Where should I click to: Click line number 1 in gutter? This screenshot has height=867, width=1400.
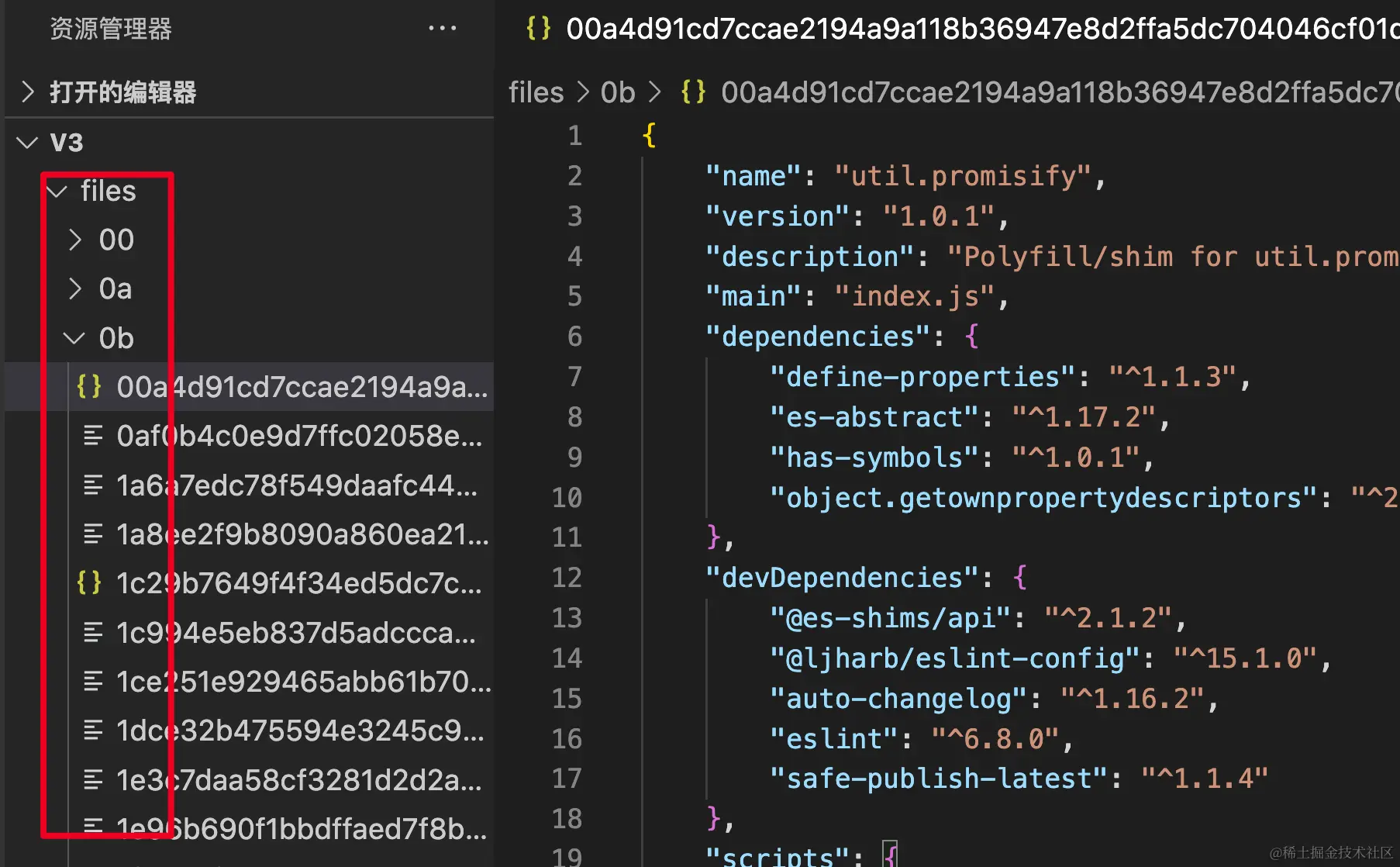coord(574,136)
